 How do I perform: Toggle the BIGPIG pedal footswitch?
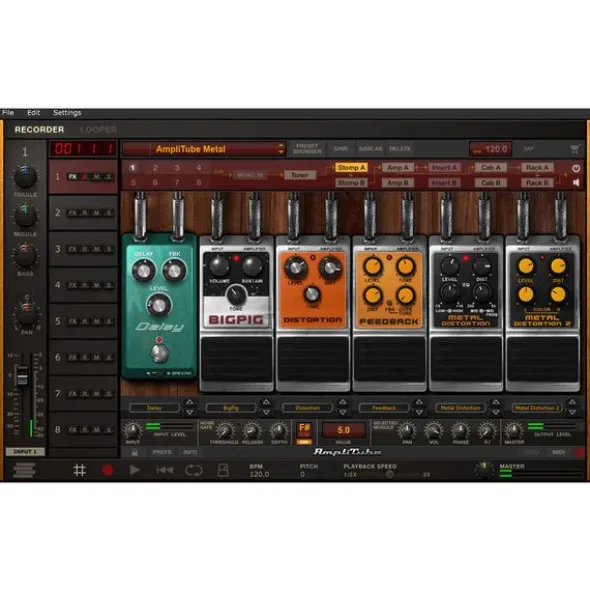[x=236, y=360]
